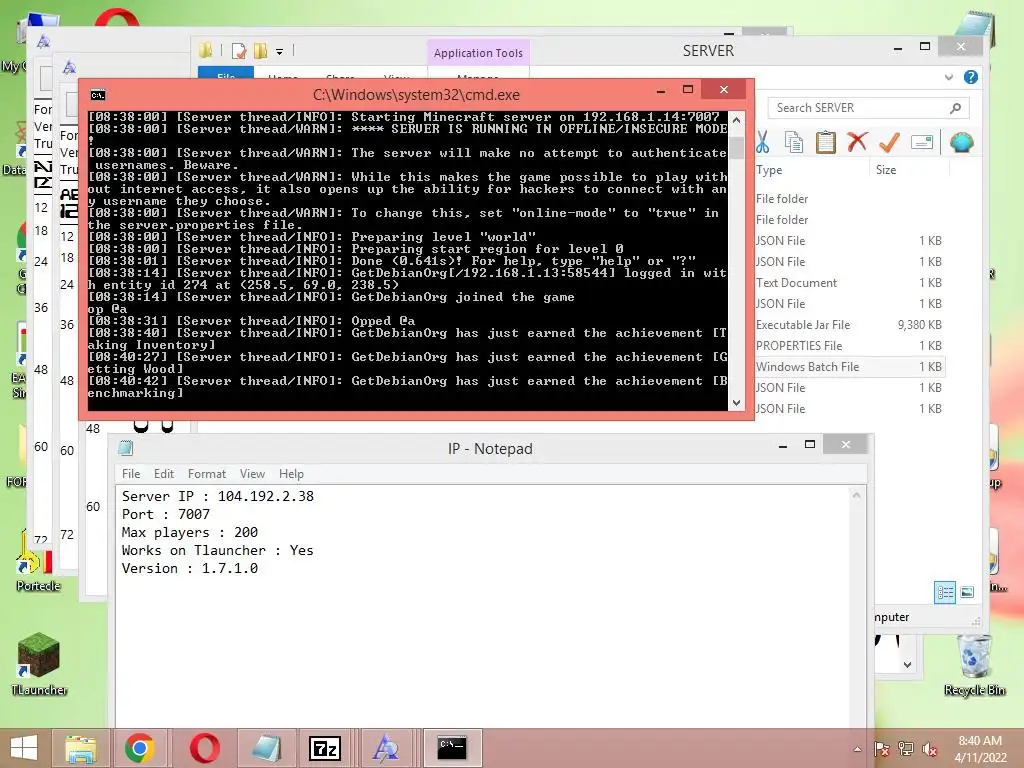The width and height of the screenshot is (1024, 768).
Task: Select Text Document row
Action: [849, 283]
